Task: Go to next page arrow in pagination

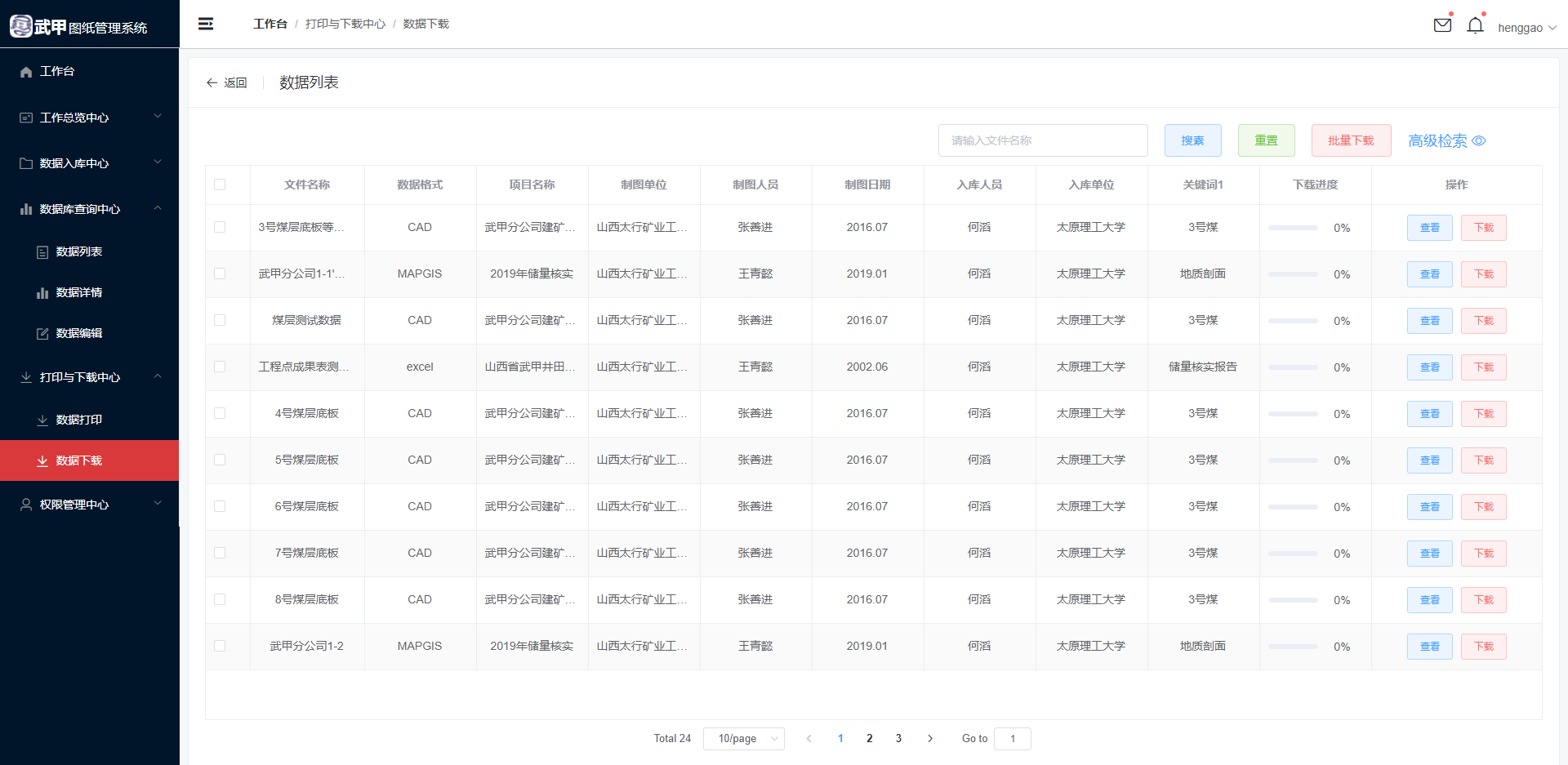Action: tap(929, 738)
